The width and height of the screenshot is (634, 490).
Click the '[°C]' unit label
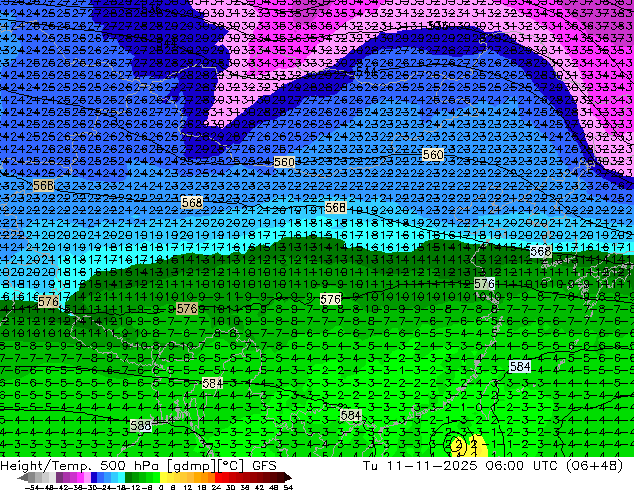(x=231, y=466)
